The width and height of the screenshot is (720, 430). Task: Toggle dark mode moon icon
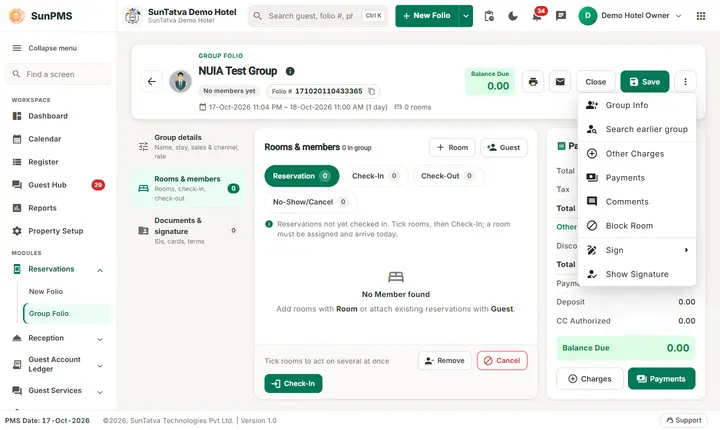click(513, 16)
